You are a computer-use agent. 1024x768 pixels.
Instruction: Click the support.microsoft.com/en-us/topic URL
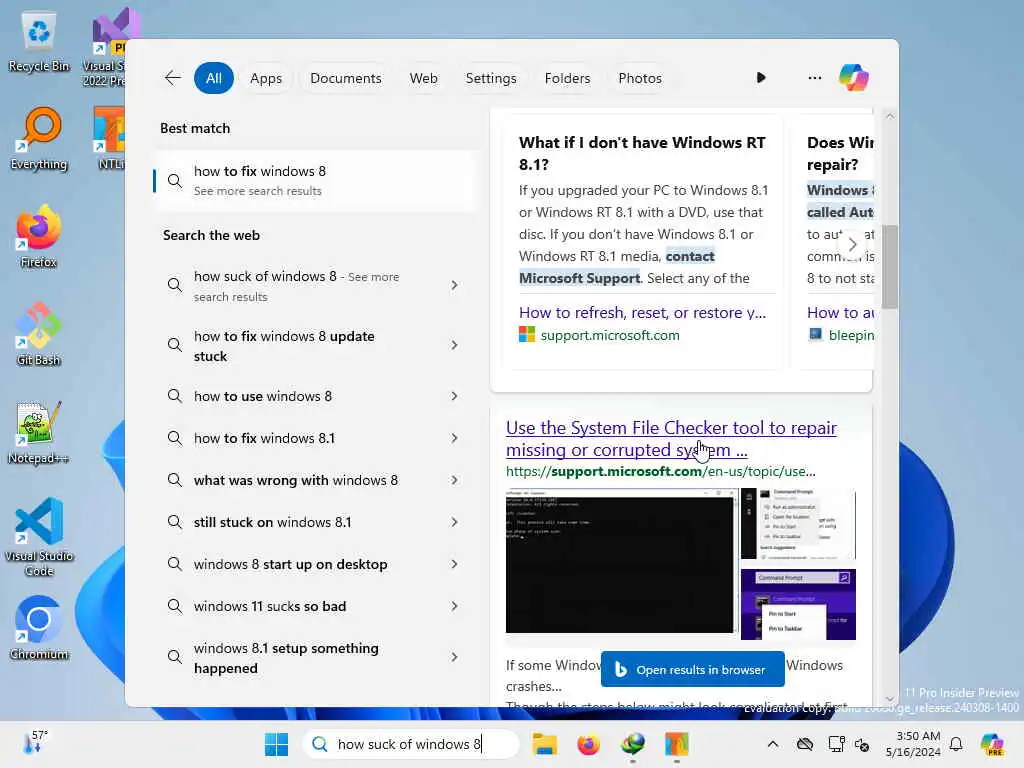click(660, 471)
